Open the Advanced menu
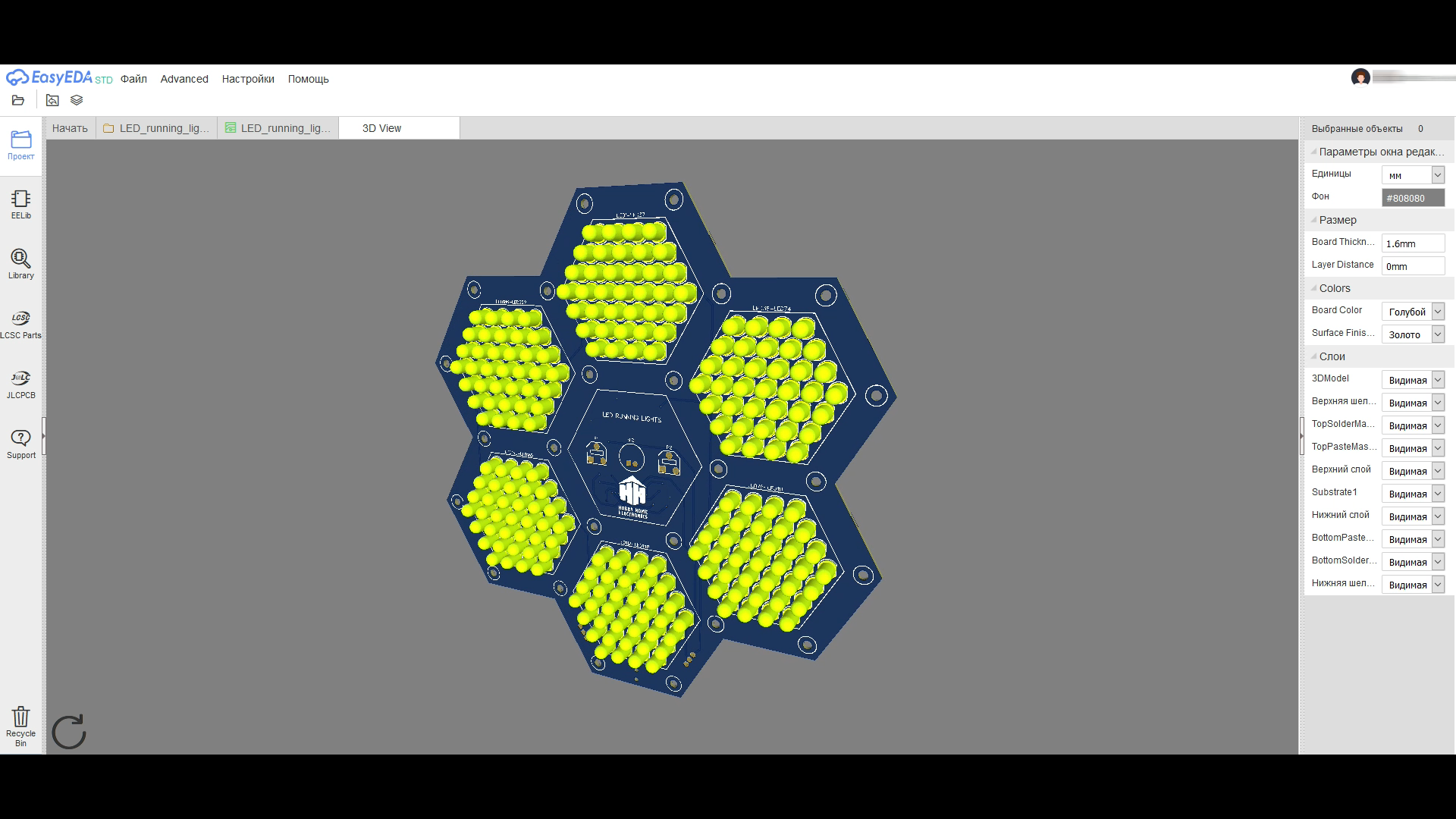The height and width of the screenshot is (819, 1456). 184,79
